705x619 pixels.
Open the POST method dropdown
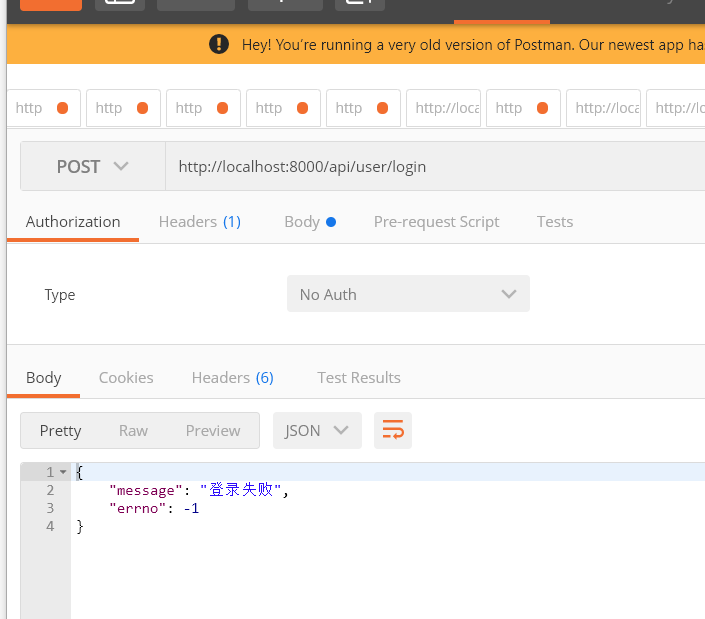tap(93, 166)
